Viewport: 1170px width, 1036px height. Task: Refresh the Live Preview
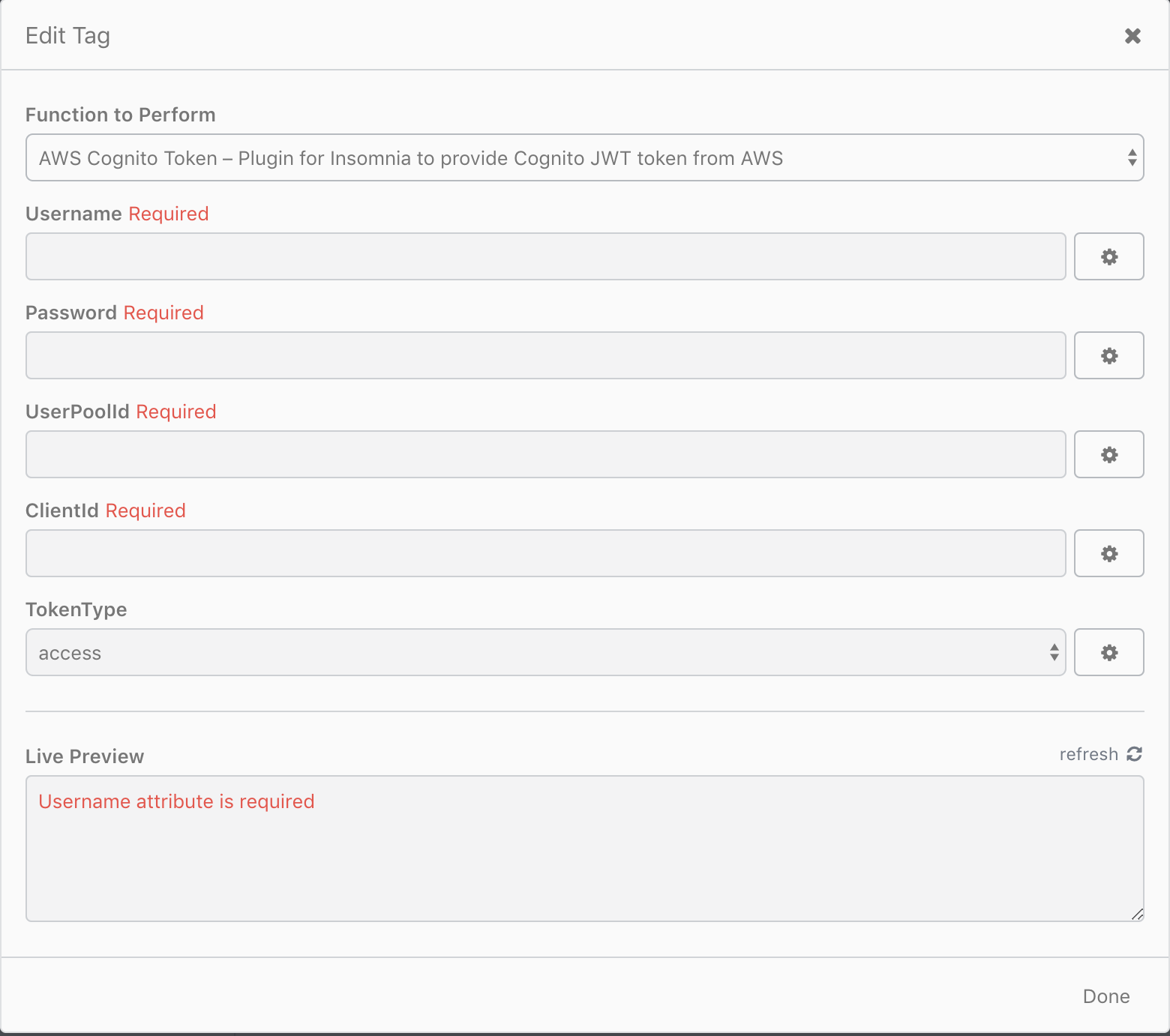(x=1100, y=754)
